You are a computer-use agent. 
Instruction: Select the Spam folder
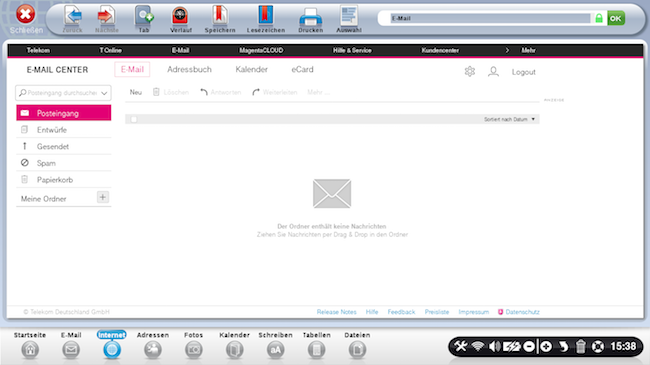(64, 163)
